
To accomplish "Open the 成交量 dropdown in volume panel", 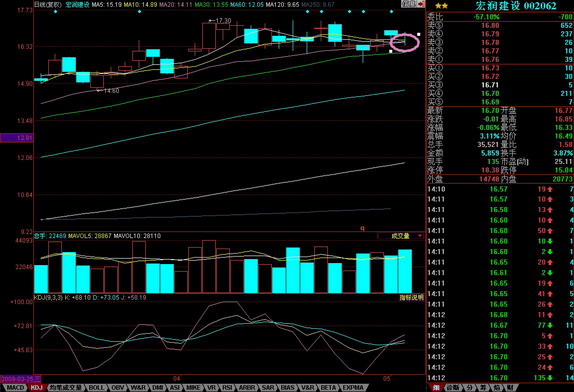I will pyautogui.click(x=400, y=236).
